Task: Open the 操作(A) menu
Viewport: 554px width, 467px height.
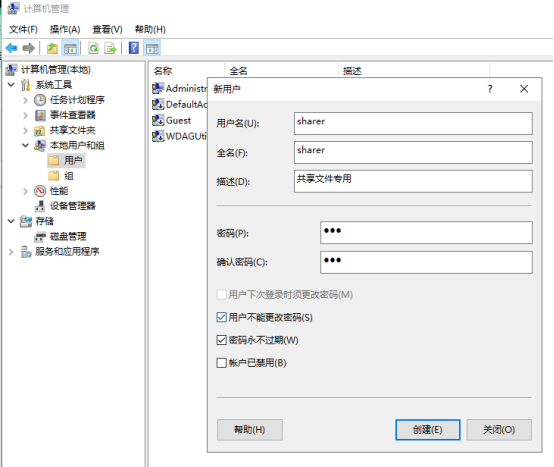Action: pos(65,29)
